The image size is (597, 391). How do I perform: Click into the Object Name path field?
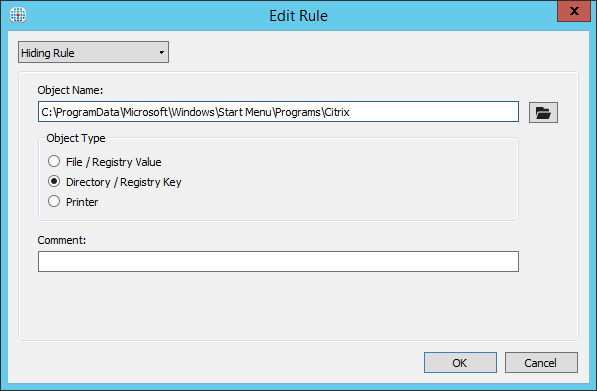(278, 112)
